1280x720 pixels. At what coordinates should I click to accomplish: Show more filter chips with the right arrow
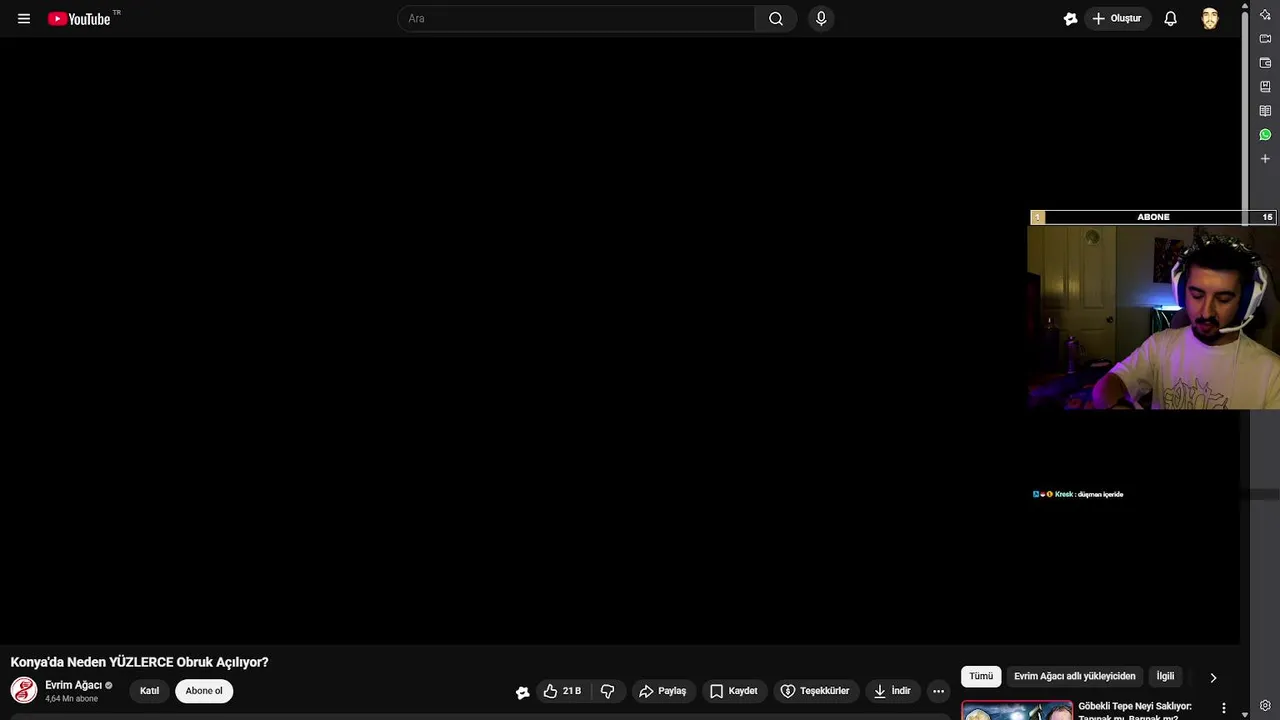[1213, 678]
